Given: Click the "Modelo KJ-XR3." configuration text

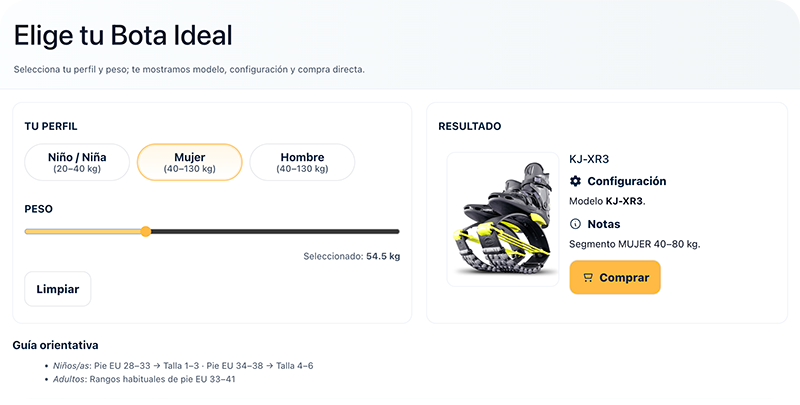Looking at the screenshot, I should 607,201.
